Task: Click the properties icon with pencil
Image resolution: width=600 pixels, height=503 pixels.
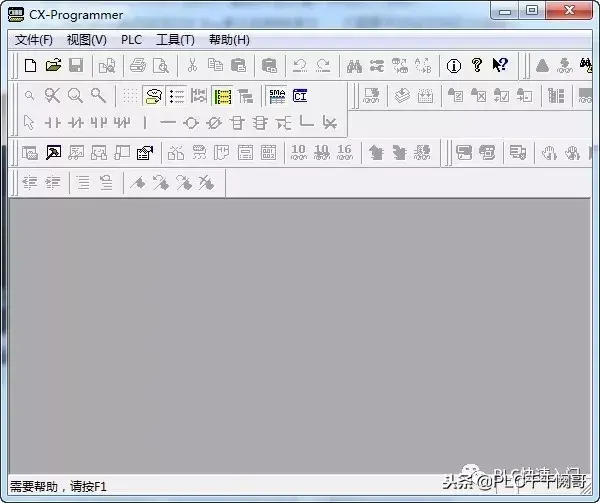Action: pyautogui.click(x=145, y=153)
